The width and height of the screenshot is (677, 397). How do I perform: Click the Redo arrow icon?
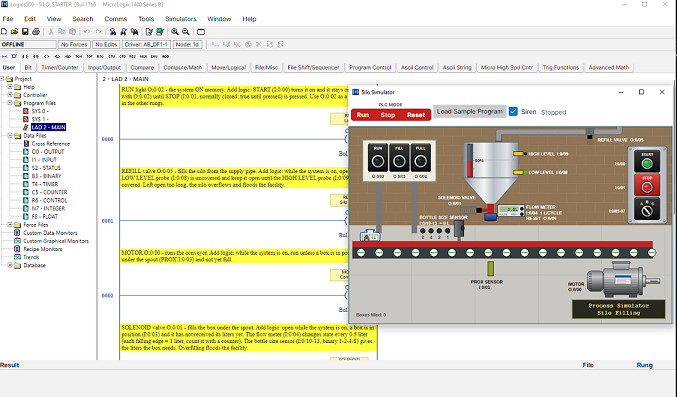tap(98, 32)
